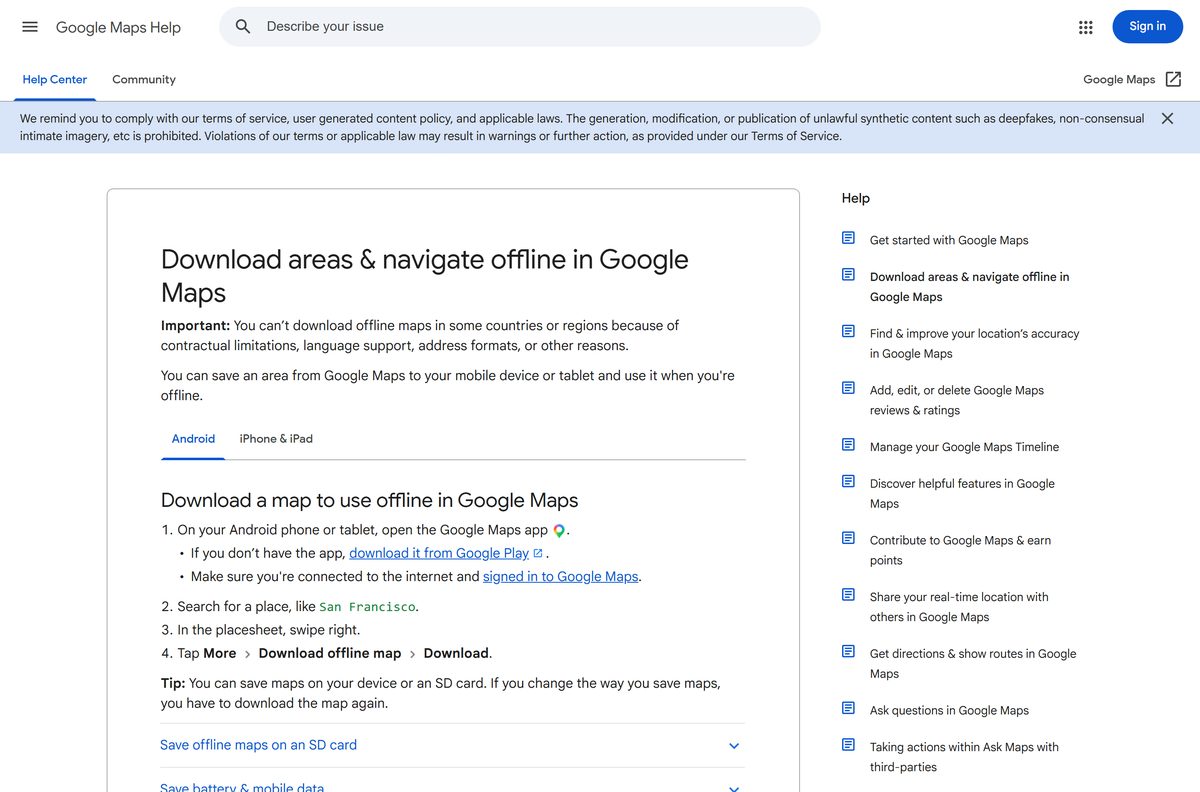
Task: Open Ask questions in Google Maps article
Action: [x=949, y=710]
